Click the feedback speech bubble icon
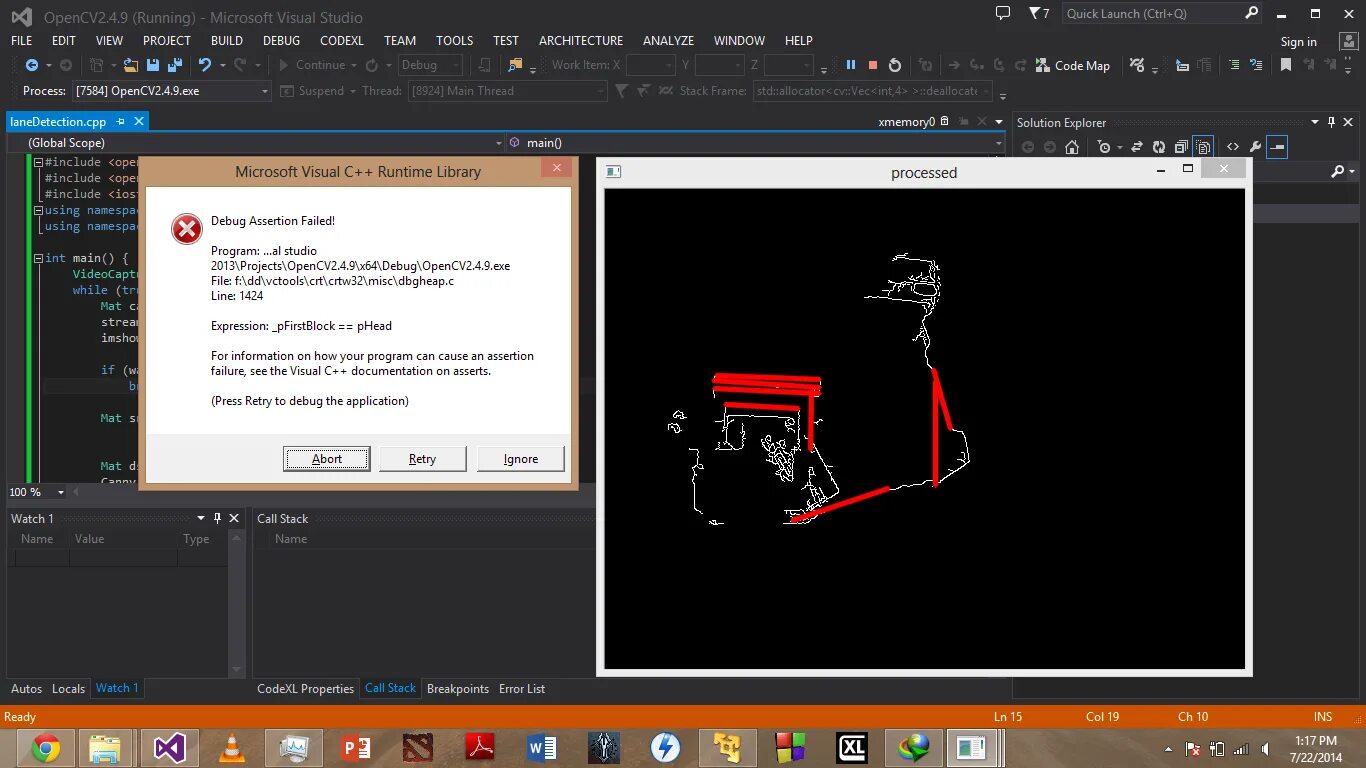 click(x=1003, y=13)
